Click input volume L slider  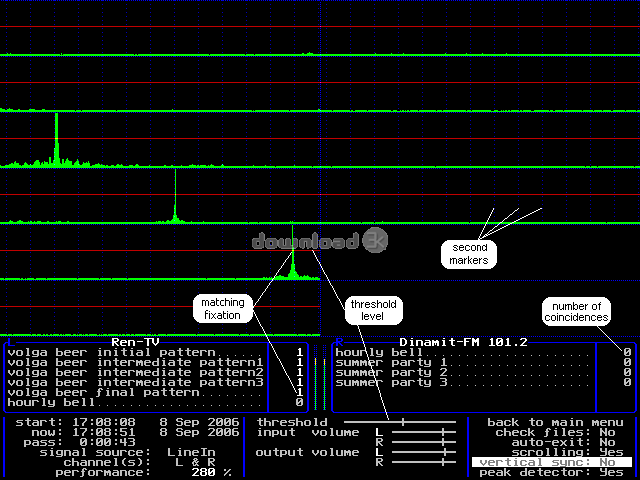pyautogui.click(x=424, y=432)
